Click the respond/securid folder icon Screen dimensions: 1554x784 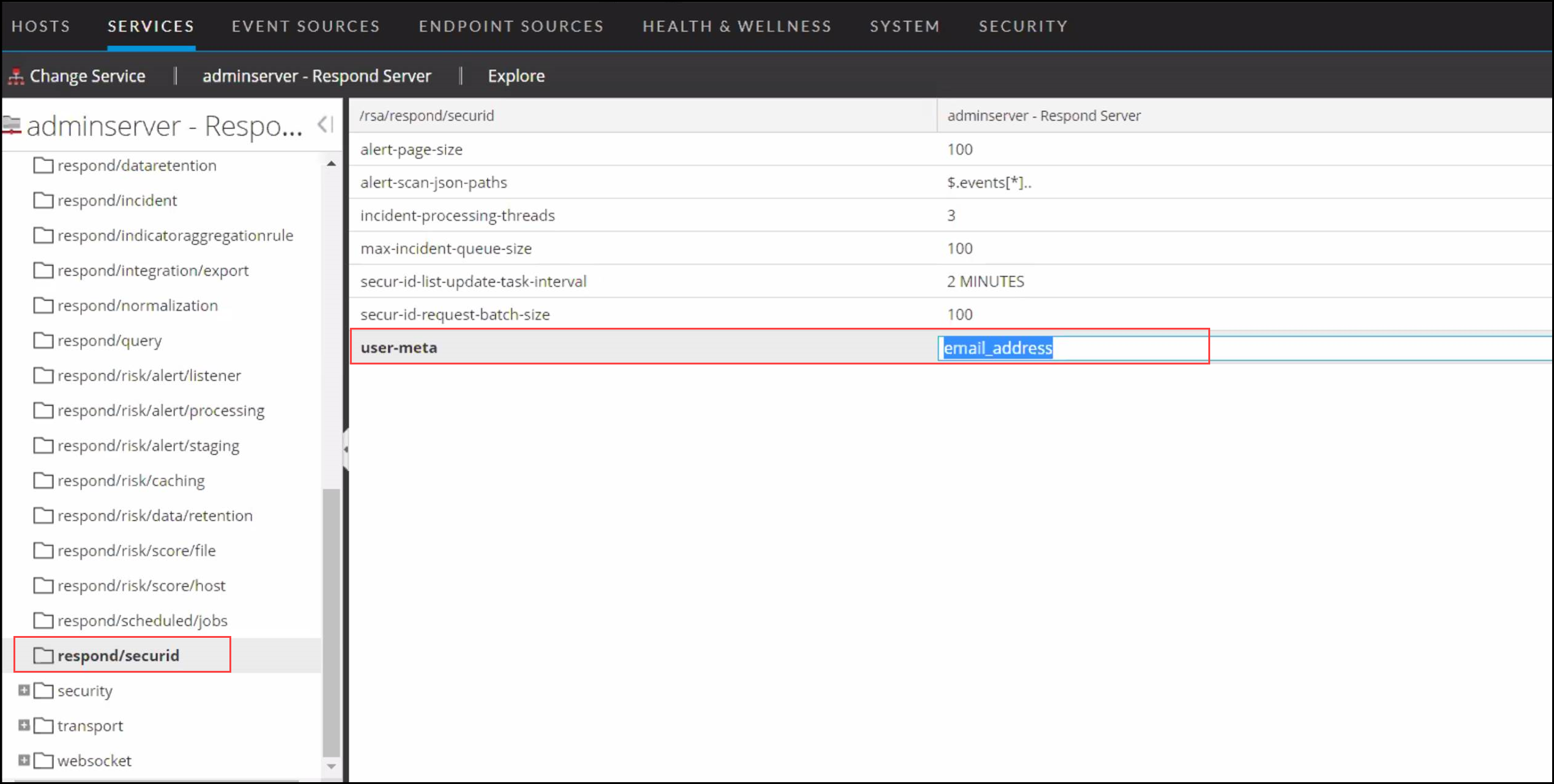(x=43, y=656)
